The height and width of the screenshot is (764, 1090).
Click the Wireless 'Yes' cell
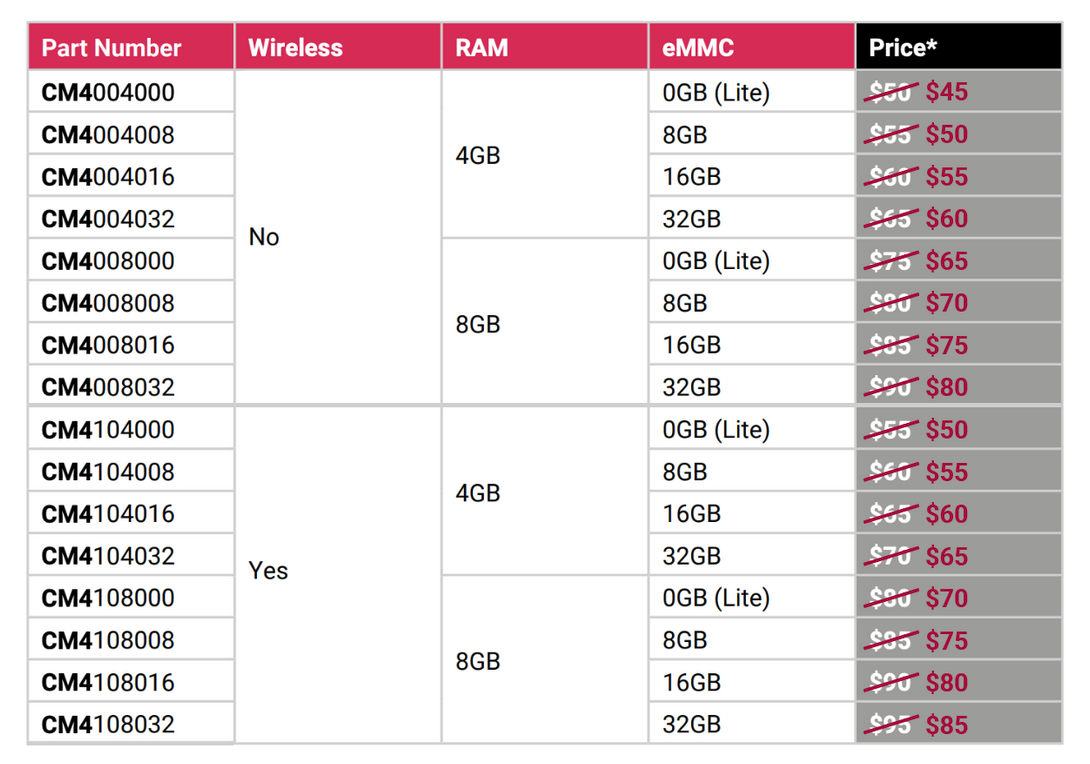point(268,571)
